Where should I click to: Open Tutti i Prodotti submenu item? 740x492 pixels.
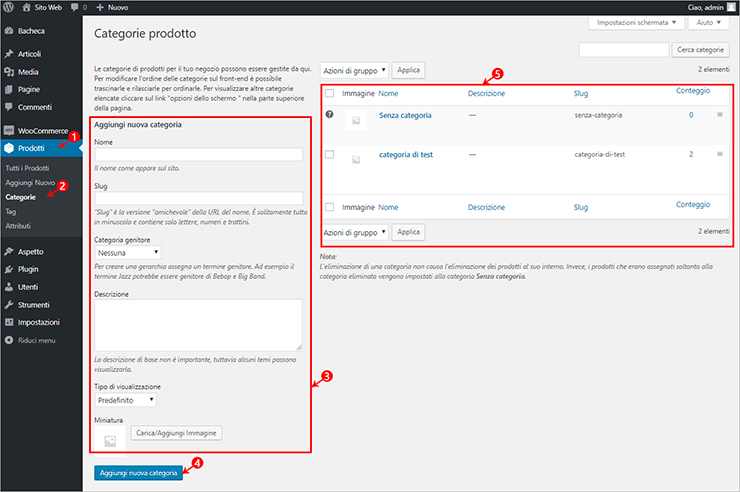coord(27,168)
